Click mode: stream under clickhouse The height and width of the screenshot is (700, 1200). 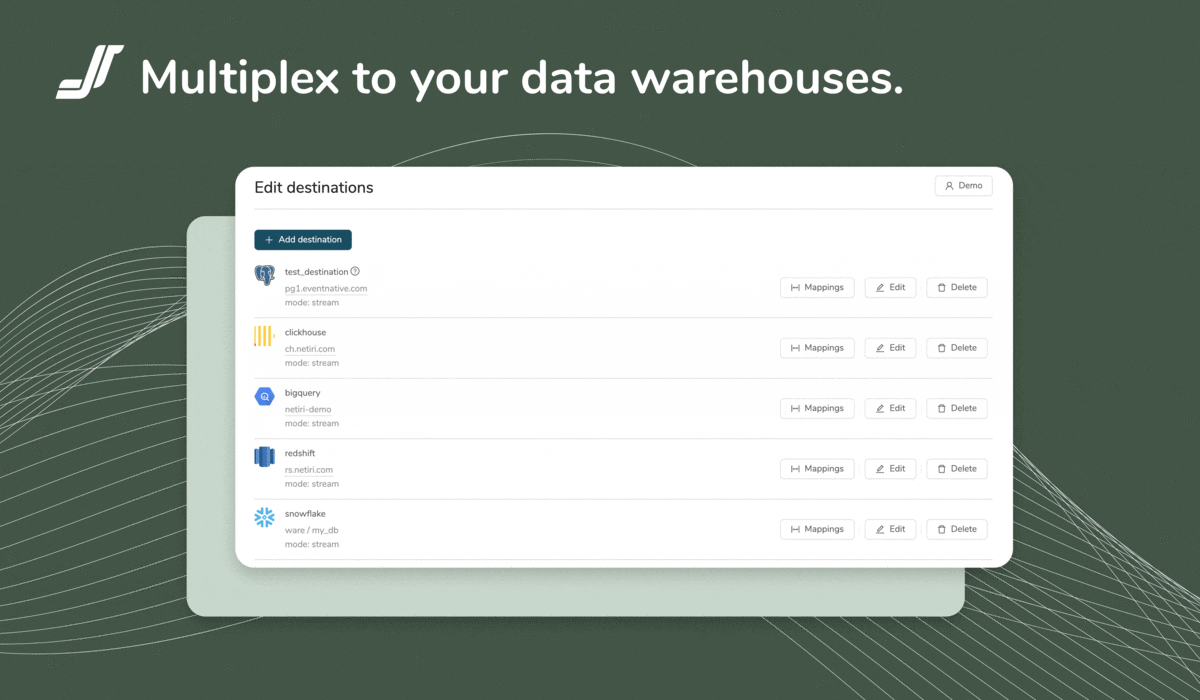tap(312, 363)
